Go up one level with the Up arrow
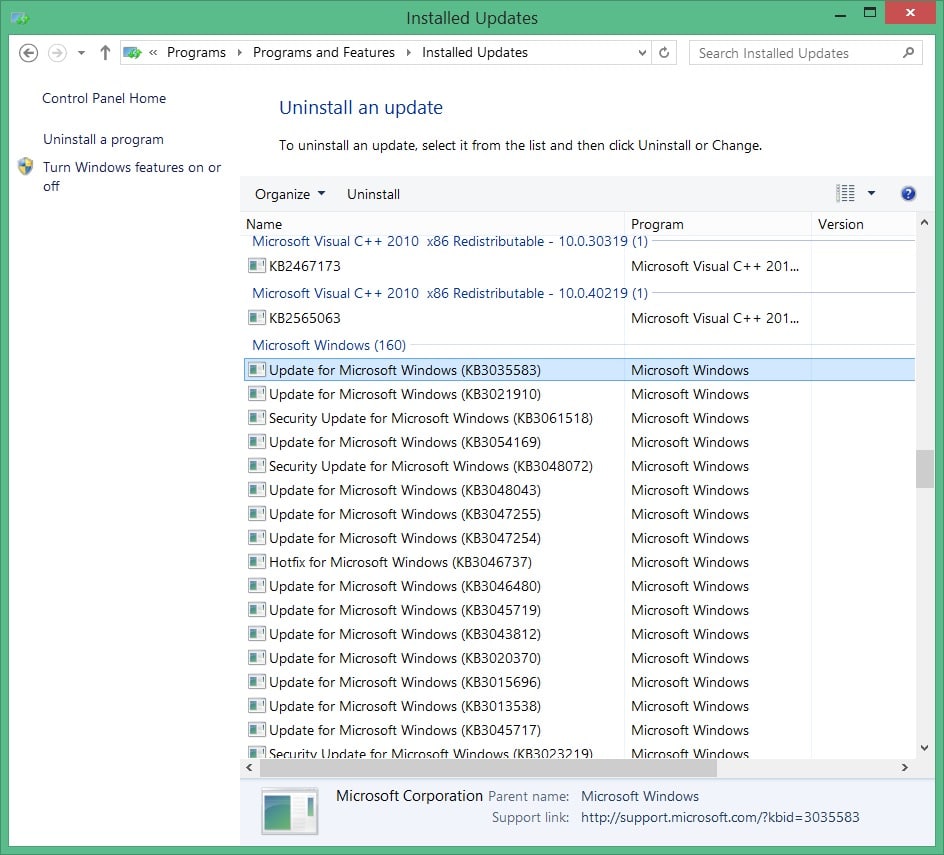The height and width of the screenshot is (855, 944). 105,53
